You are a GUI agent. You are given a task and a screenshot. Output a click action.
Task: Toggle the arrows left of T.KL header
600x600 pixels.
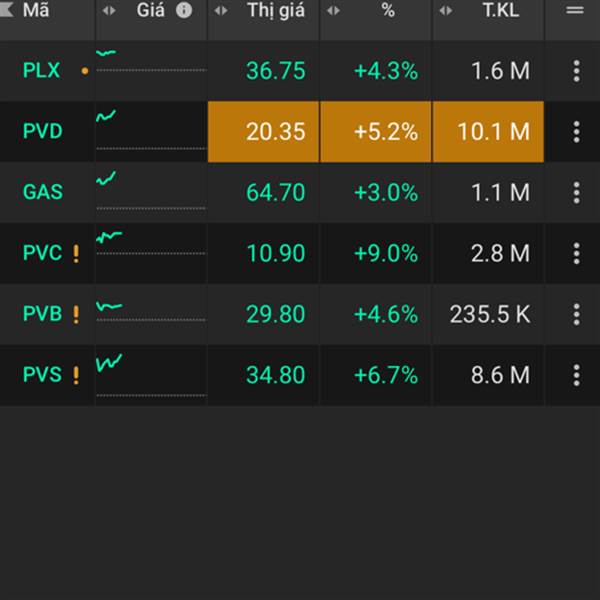(446, 10)
